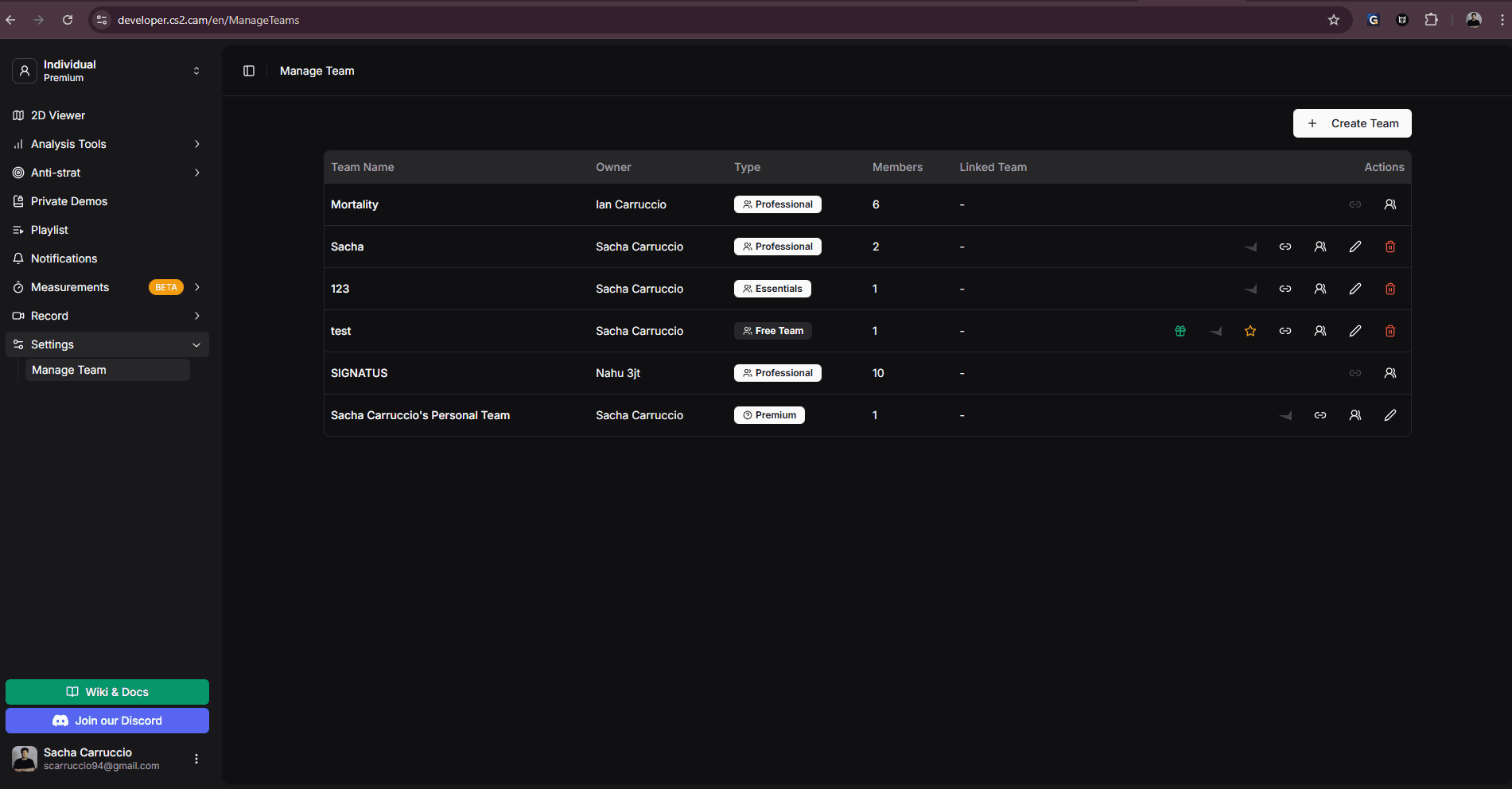
Task: Delete the Sacha team with trash icon
Action: tap(1390, 247)
